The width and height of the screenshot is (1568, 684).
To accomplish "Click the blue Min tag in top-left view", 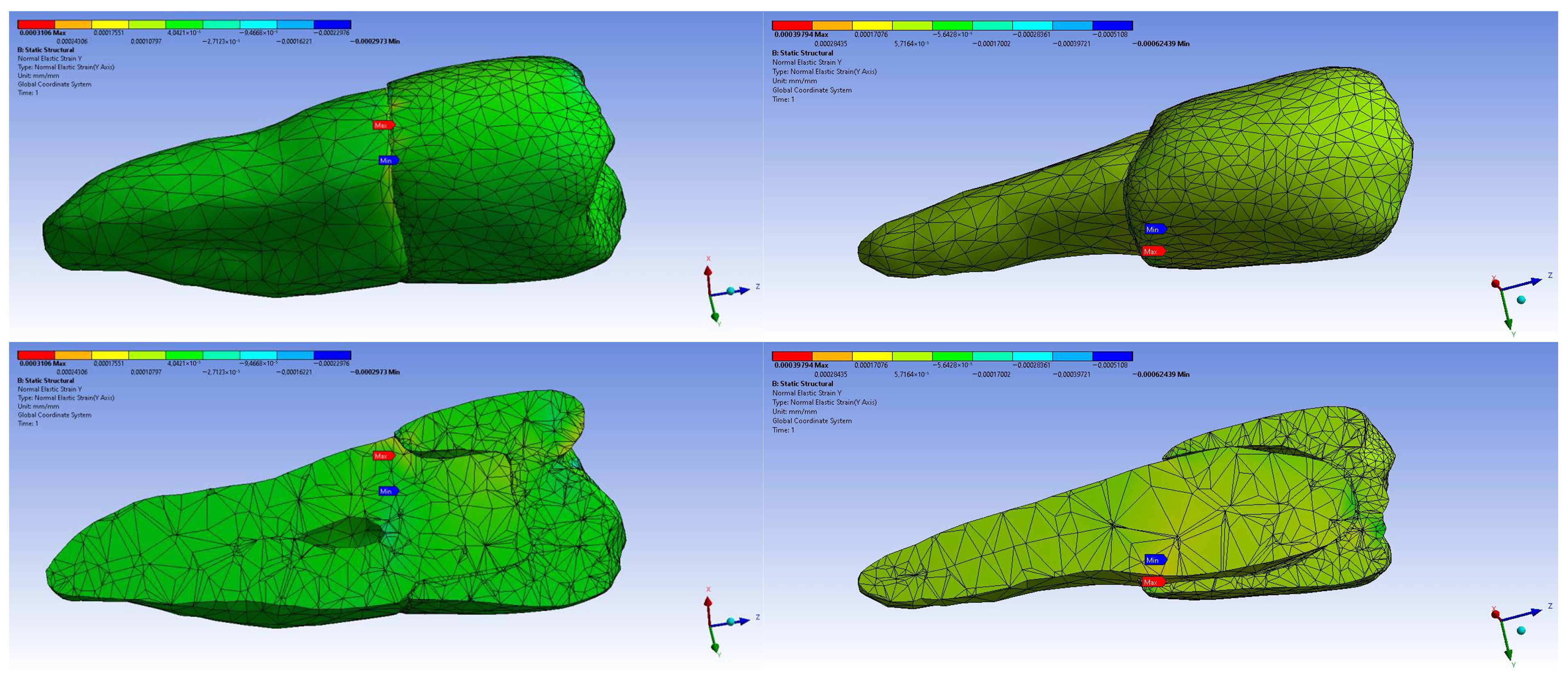I will pyautogui.click(x=388, y=161).
